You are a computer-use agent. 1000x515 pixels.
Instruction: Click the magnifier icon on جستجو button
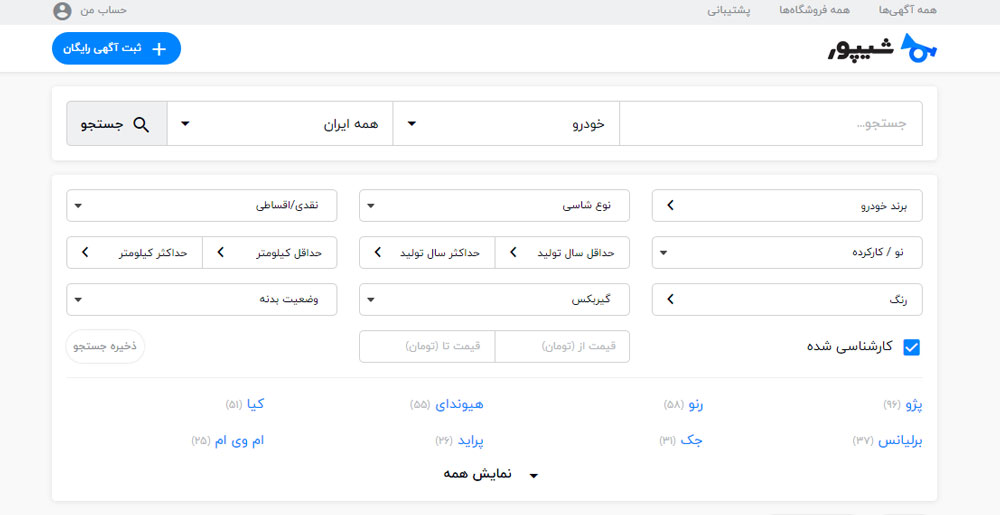[141, 124]
